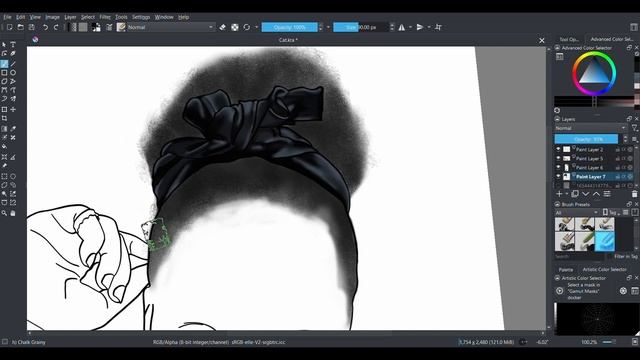The height and width of the screenshot is (360, 640).
Task: Open the Artistic Color Selector tab
Action: click(x=604, y=269)
